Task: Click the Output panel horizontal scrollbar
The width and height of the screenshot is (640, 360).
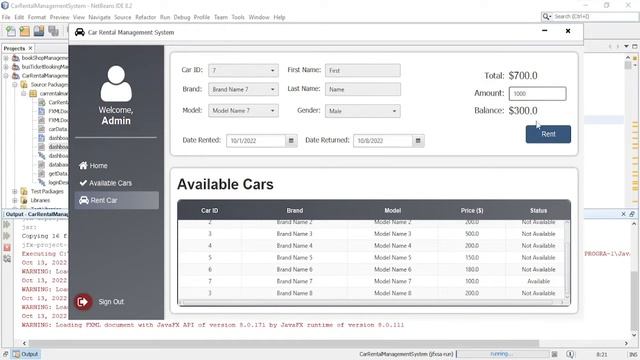Action: (284, 343)
